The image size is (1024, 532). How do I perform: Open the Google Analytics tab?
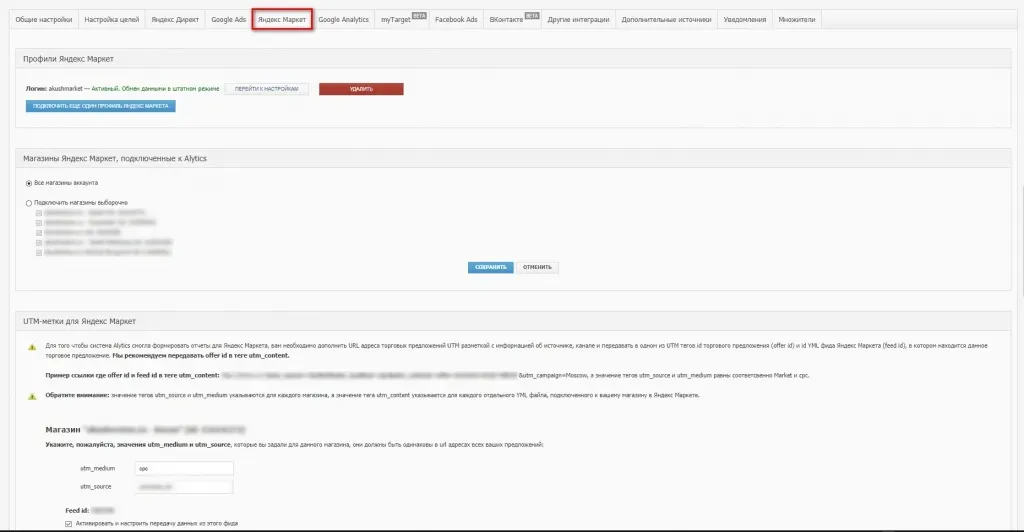(x=344, y=20)
